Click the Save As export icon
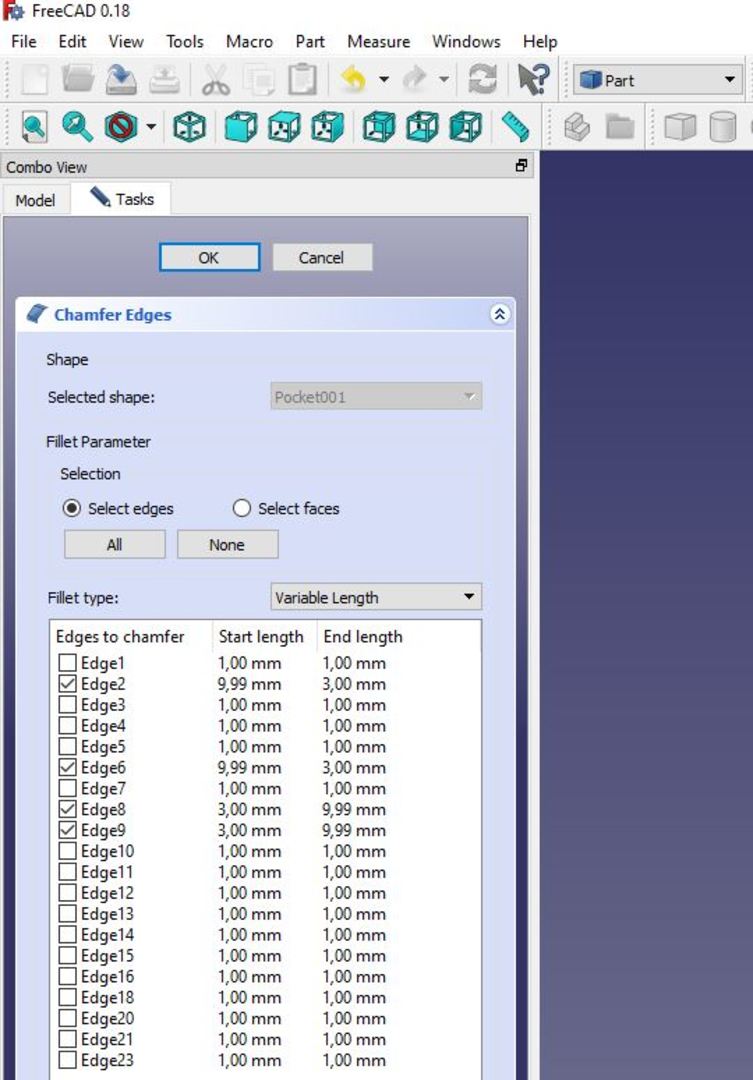This screenshot has height=1080, width=753. (164, 80)
